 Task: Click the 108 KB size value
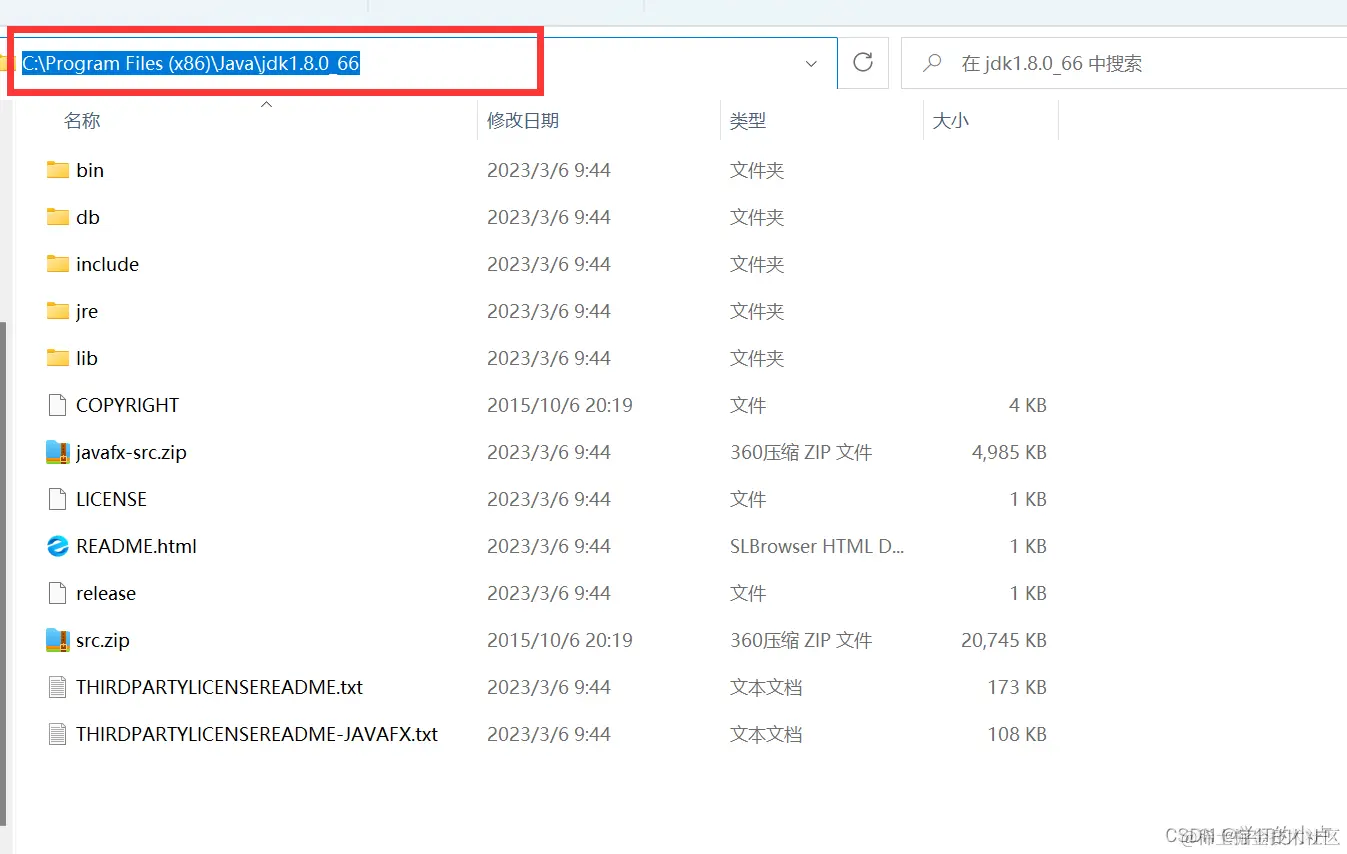1017,734
